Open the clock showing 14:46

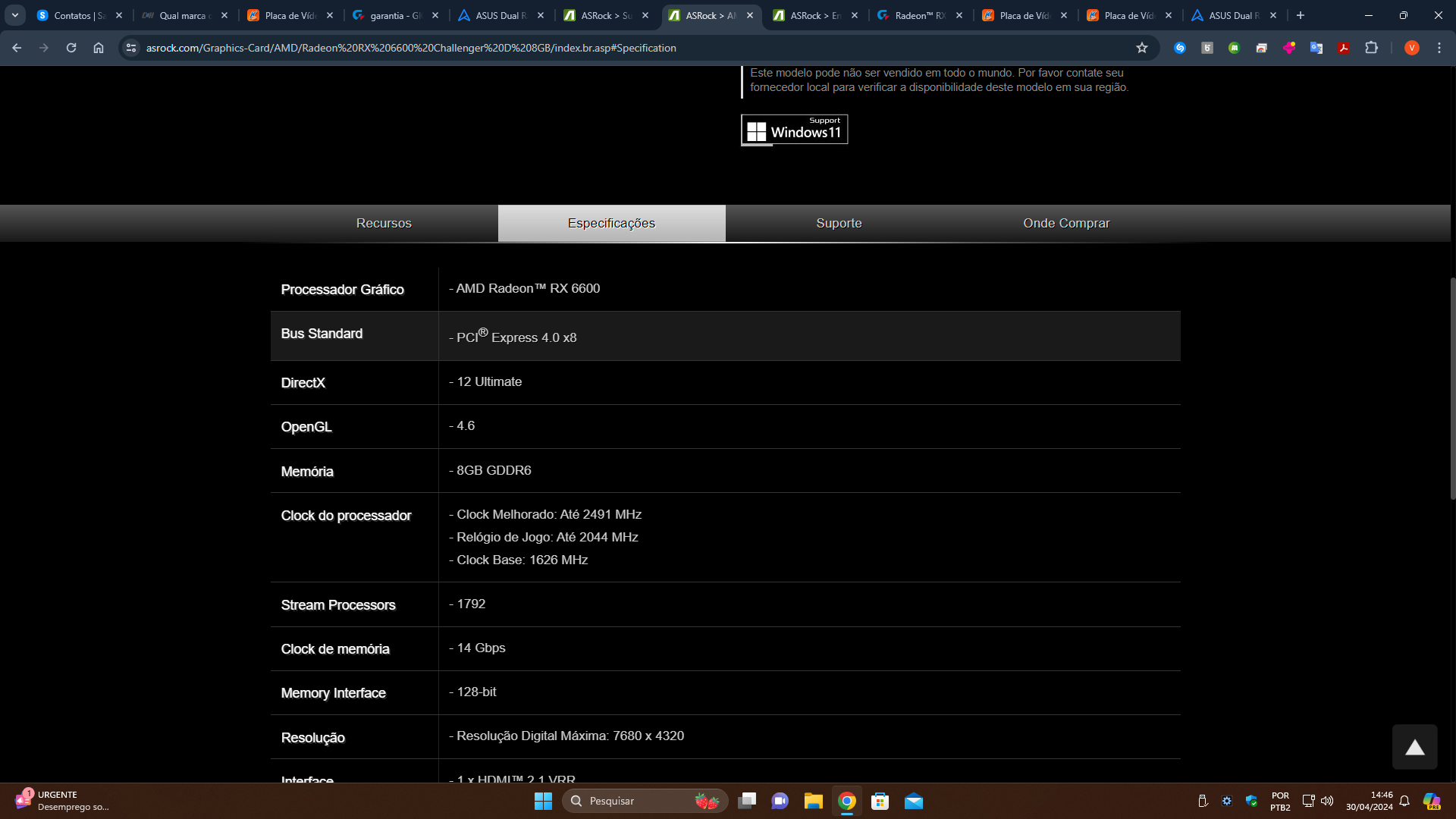click(x=1369, y=801)
